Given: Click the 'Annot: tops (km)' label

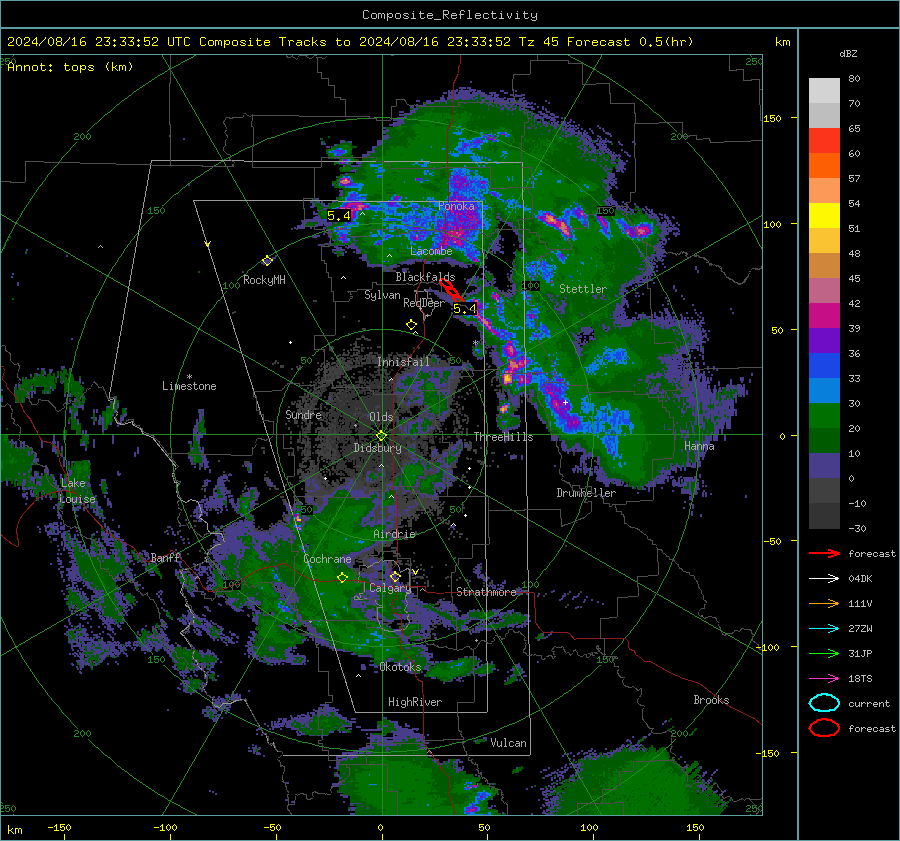Looking at the screenshot, I should pos(70,67).
